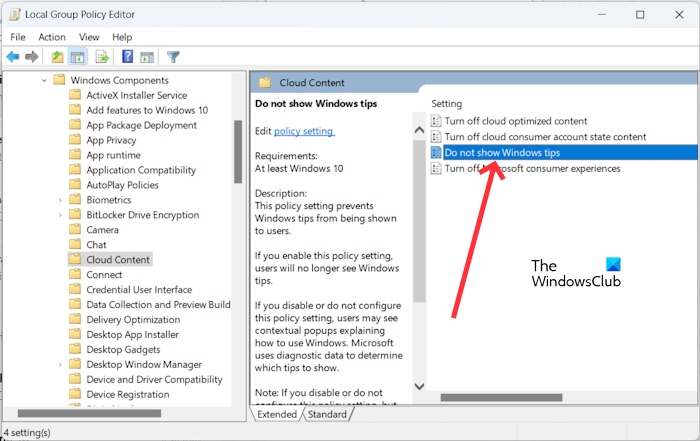Click the description pane vertical scrollbar thumb
Image resolution: width=700 pixels, height=441 pixels.
[419, 221]
